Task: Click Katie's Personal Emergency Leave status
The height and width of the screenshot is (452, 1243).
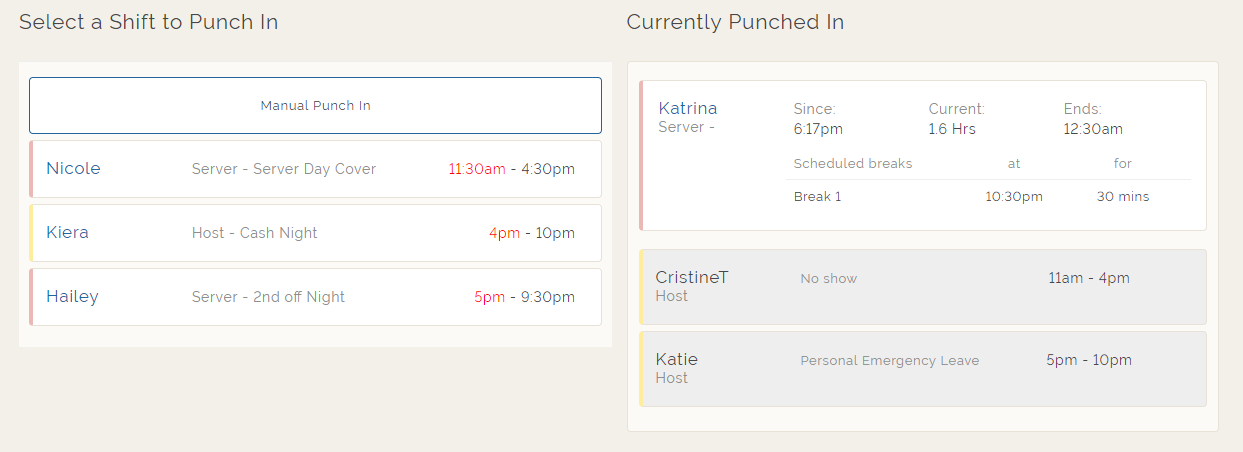Action: [890, 361]
